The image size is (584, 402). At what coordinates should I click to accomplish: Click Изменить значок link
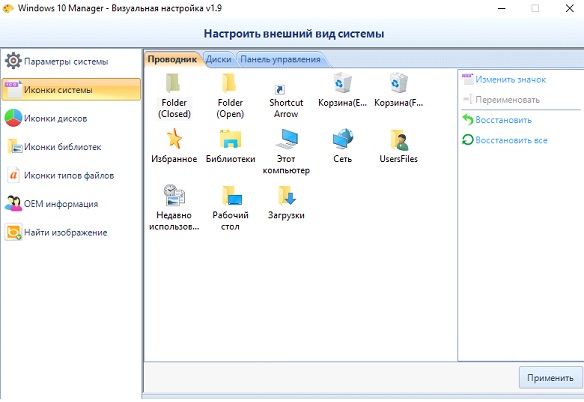coord(504,79)
